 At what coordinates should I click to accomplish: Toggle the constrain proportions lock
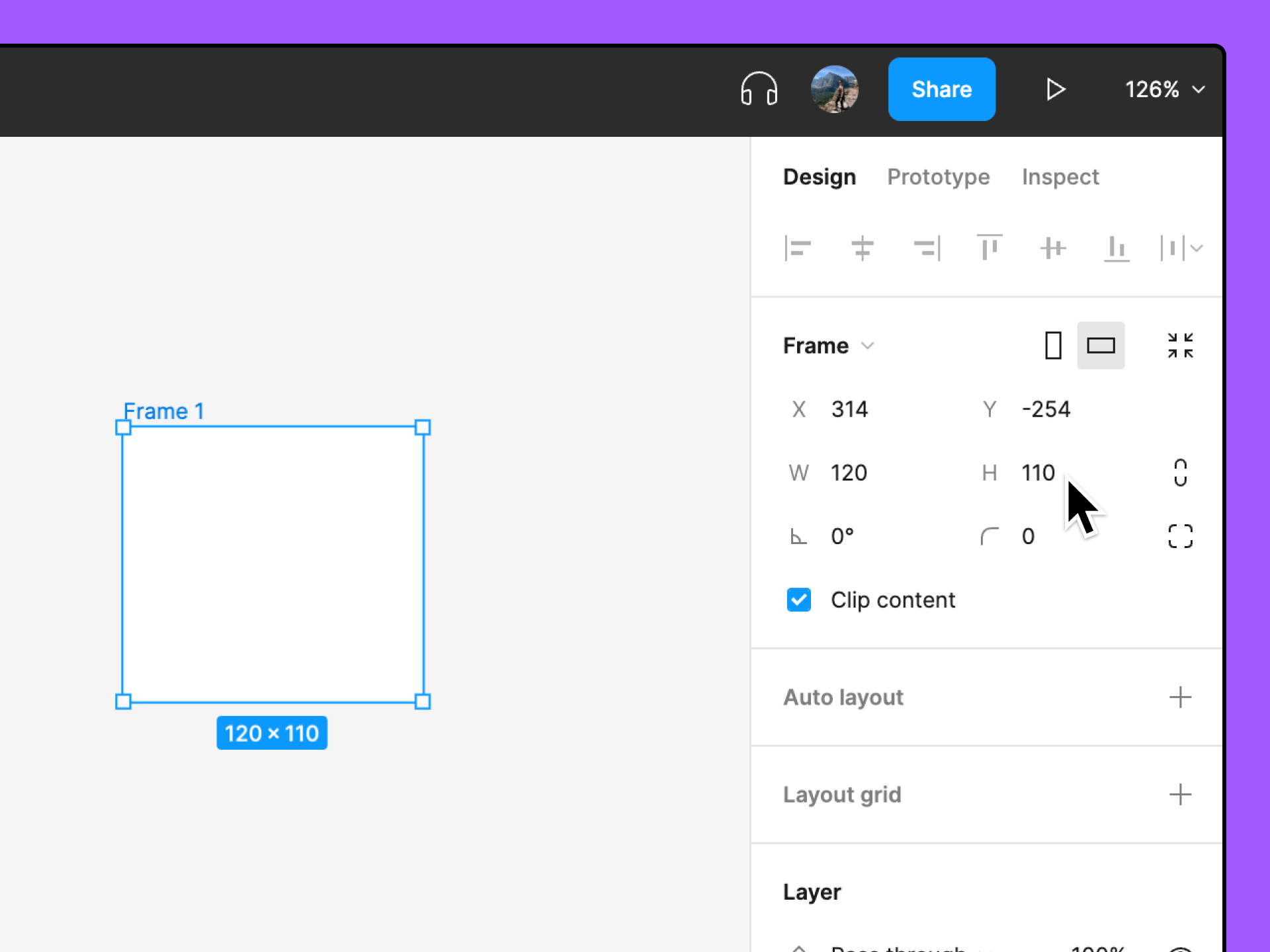tap(1181, 472)
